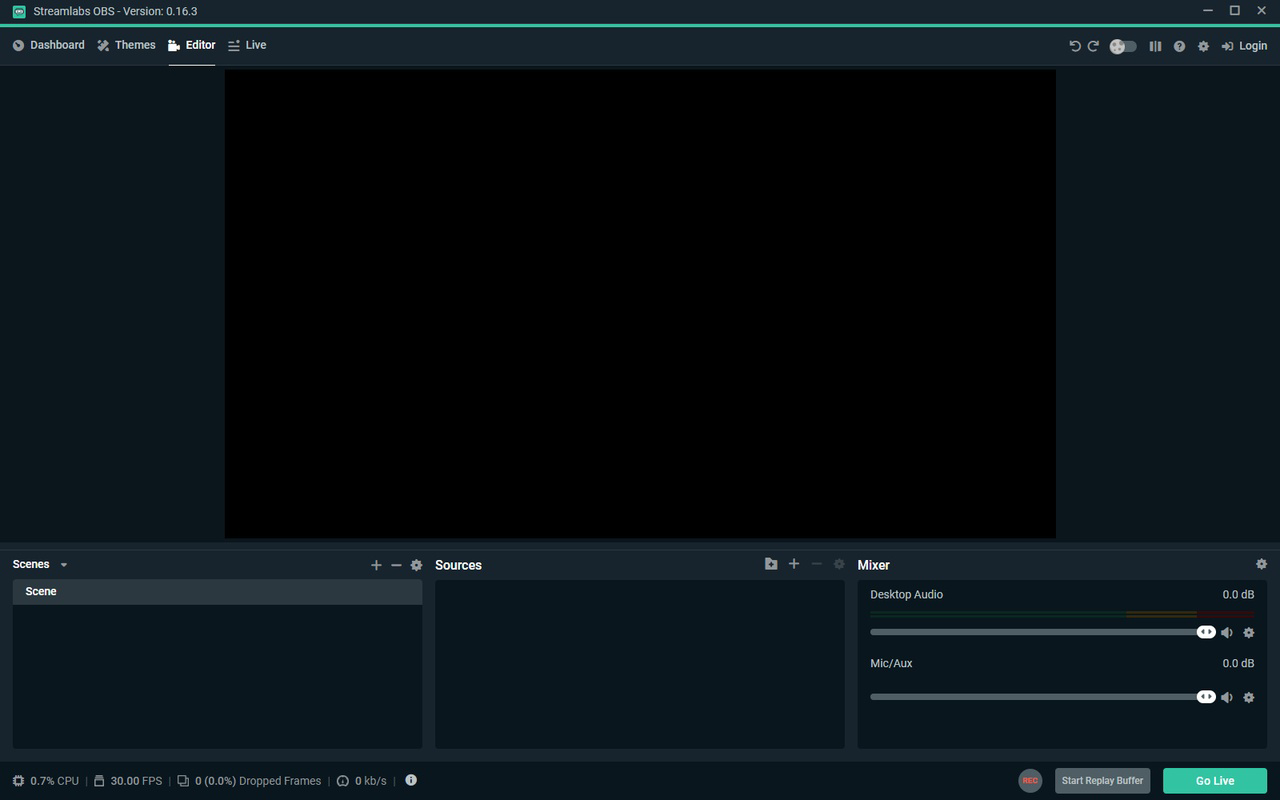
Task: Open the stats info icon dropdown
Action: click(410, 780)
